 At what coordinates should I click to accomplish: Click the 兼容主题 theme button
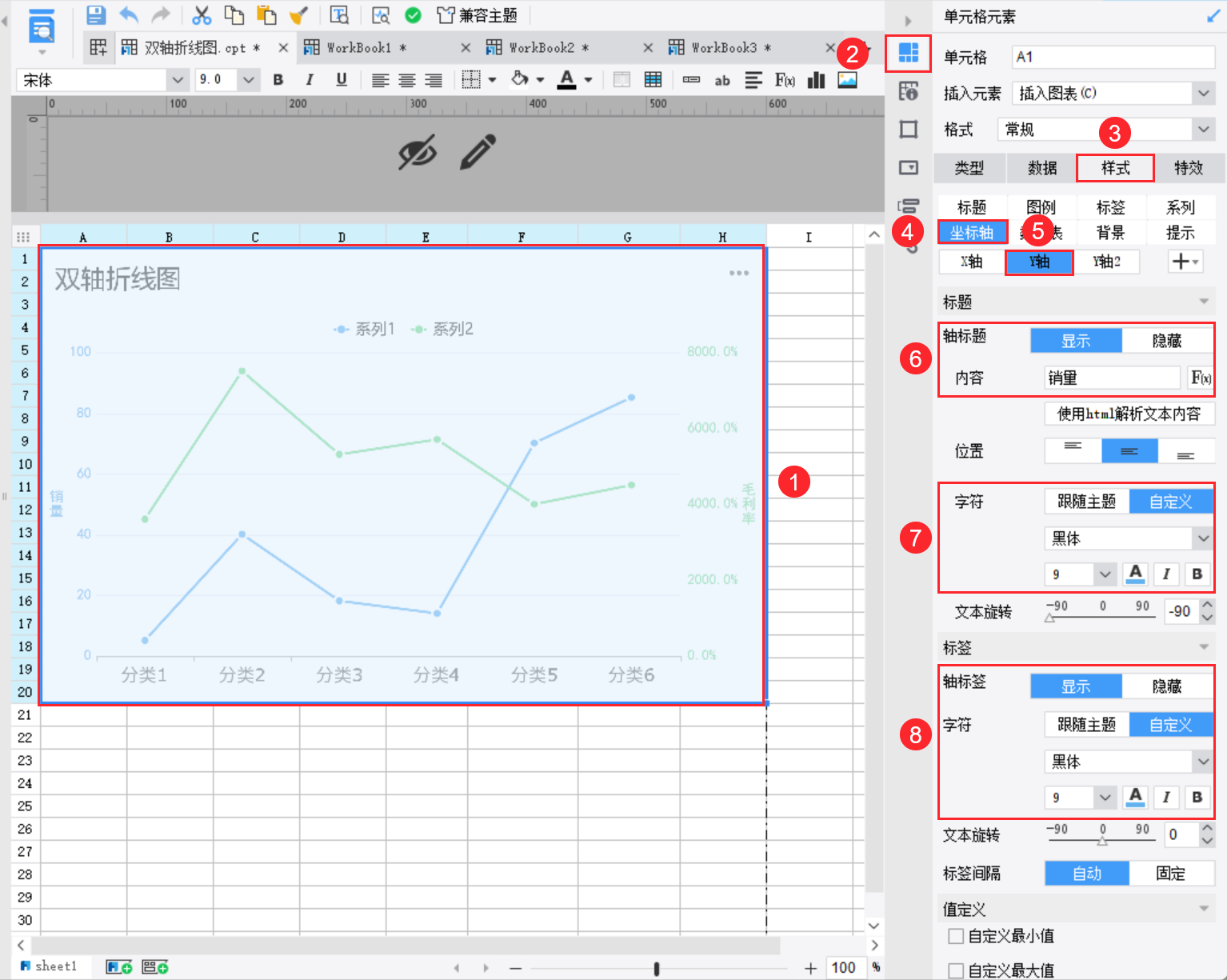click(x=478, y=15)
